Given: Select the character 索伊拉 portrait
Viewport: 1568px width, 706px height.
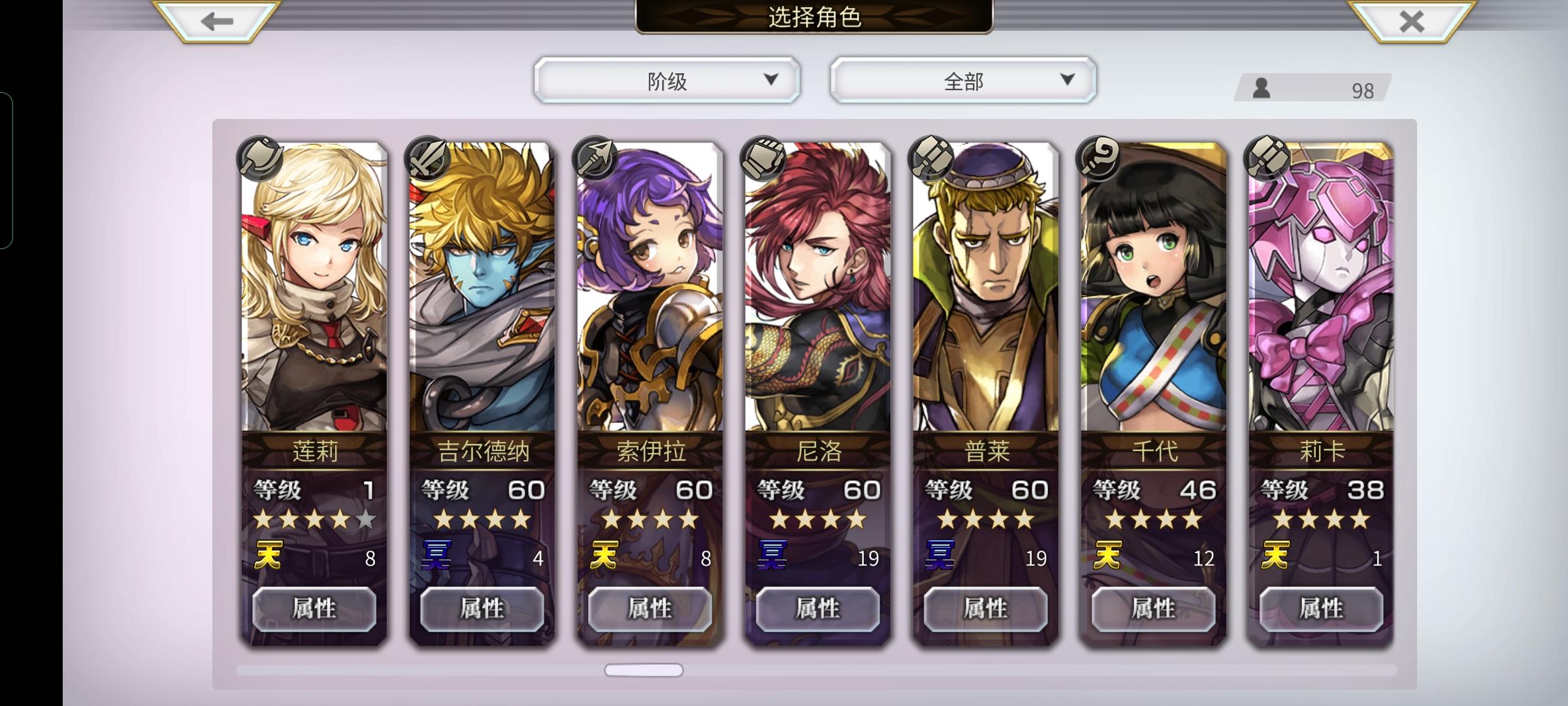Looking at the screenshot, I should coord(650,288).
